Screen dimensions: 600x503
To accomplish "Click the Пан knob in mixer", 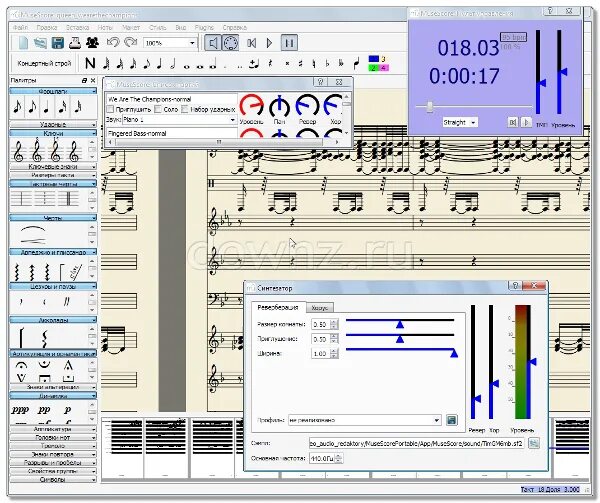I will click(280, 105).
